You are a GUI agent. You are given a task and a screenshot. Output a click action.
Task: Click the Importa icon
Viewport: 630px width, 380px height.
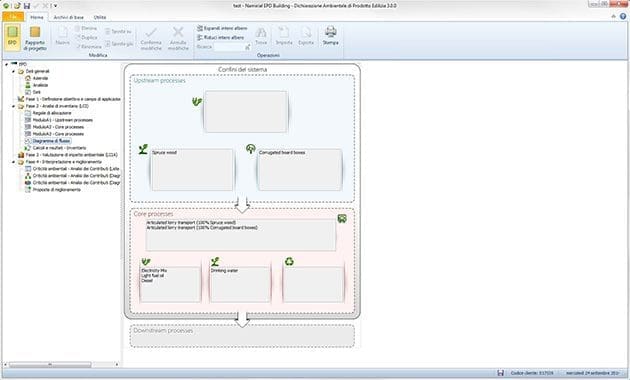tap(284, 32)
